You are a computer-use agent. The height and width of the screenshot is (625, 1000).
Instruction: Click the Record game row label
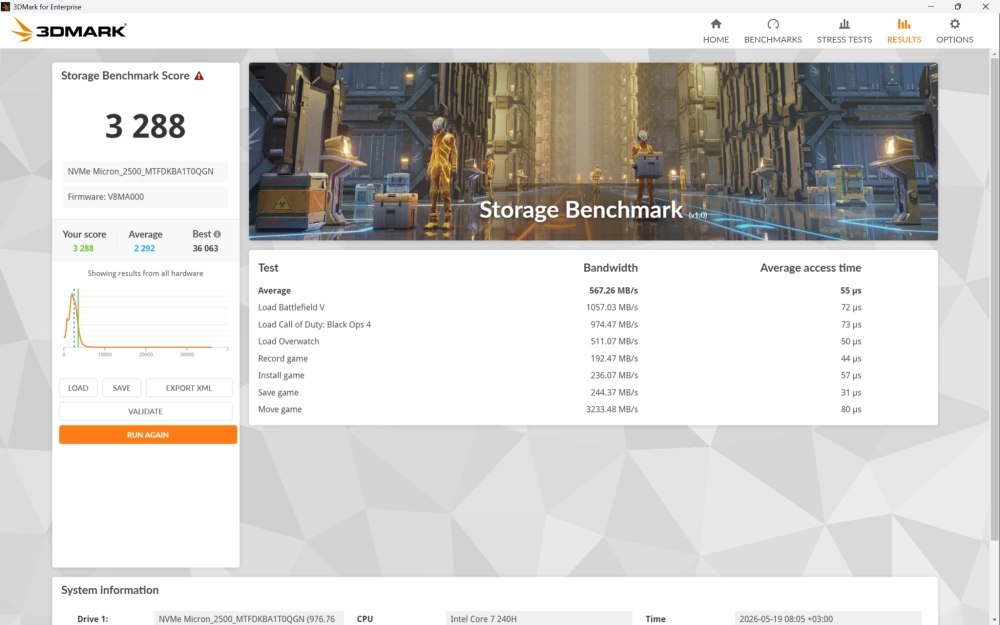[283, 358]
